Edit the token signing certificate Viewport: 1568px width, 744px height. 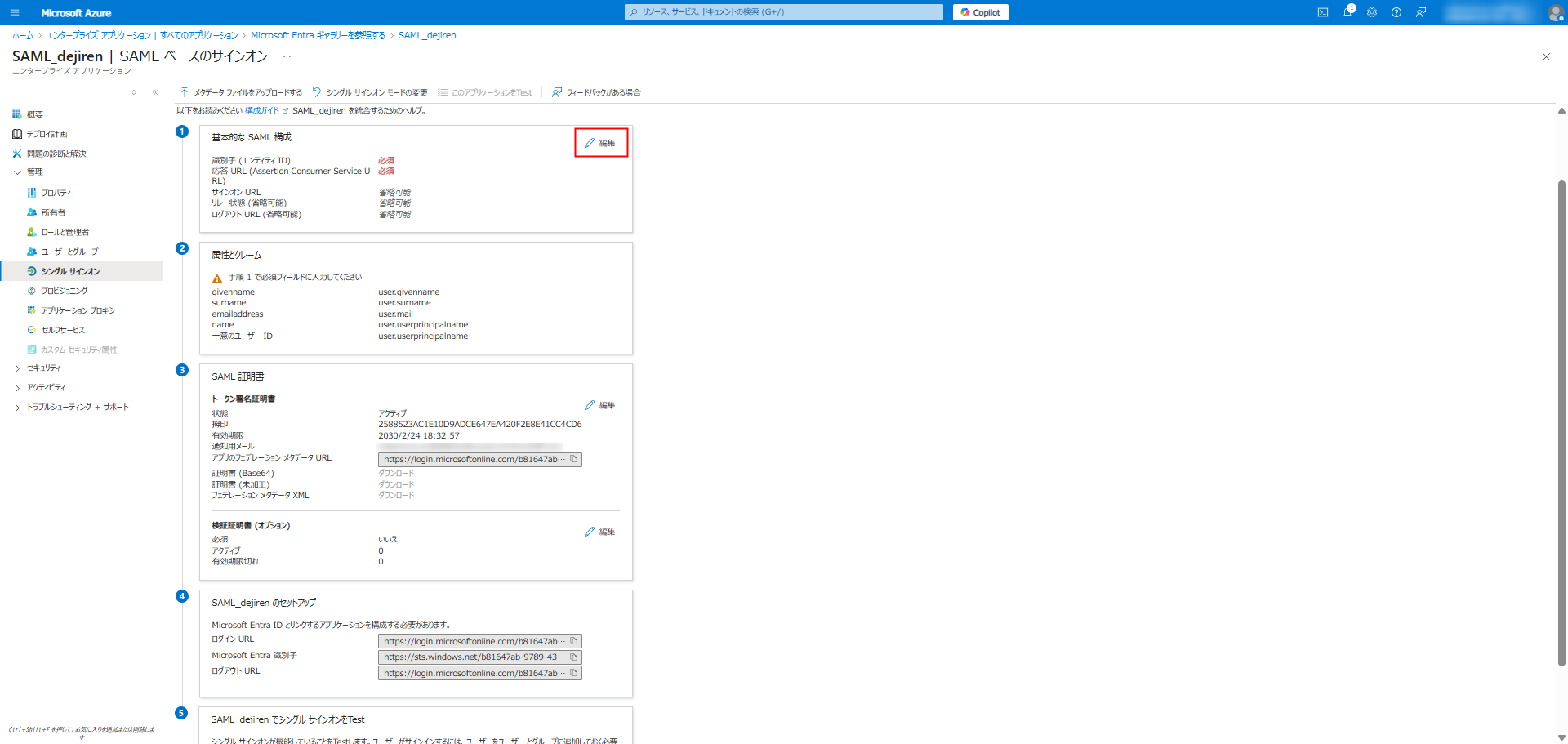click(600, 405)
